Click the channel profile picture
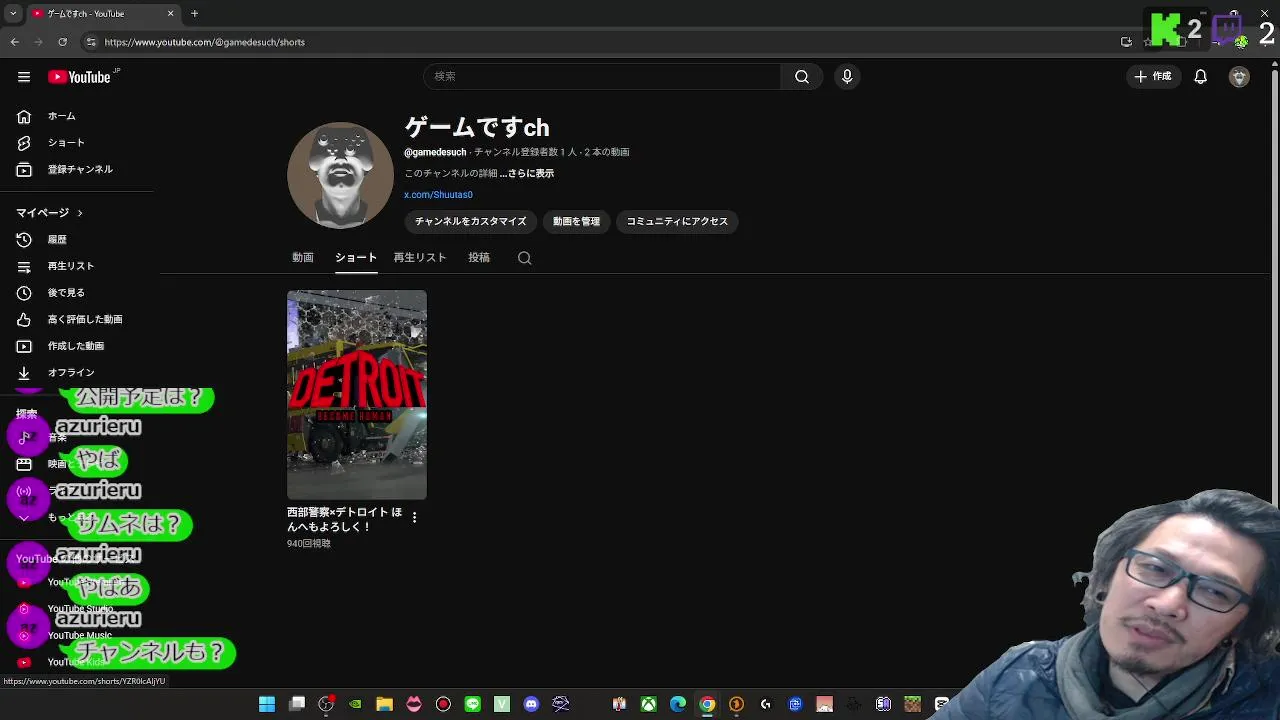Screen dimensions: 1280x720 pyautogui.click(x=341, y=176)
